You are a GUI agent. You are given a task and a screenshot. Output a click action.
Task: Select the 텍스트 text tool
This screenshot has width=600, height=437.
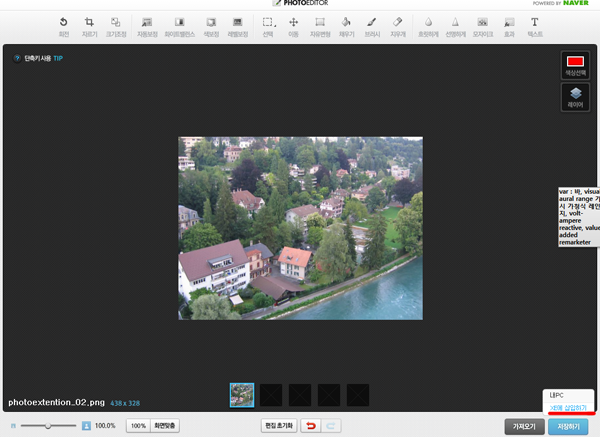point(535,27)
